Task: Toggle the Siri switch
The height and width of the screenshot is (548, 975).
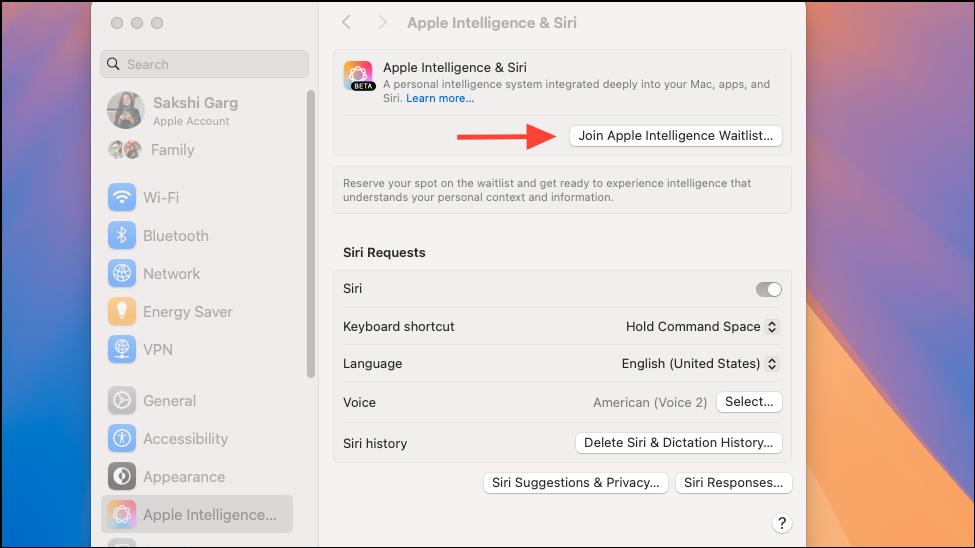Action: [768, 289]
